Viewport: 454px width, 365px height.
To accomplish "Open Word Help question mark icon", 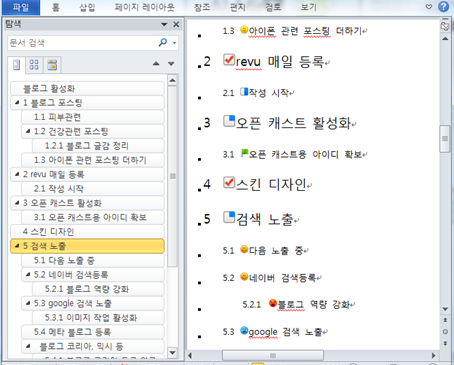I will tap(443, 6).
